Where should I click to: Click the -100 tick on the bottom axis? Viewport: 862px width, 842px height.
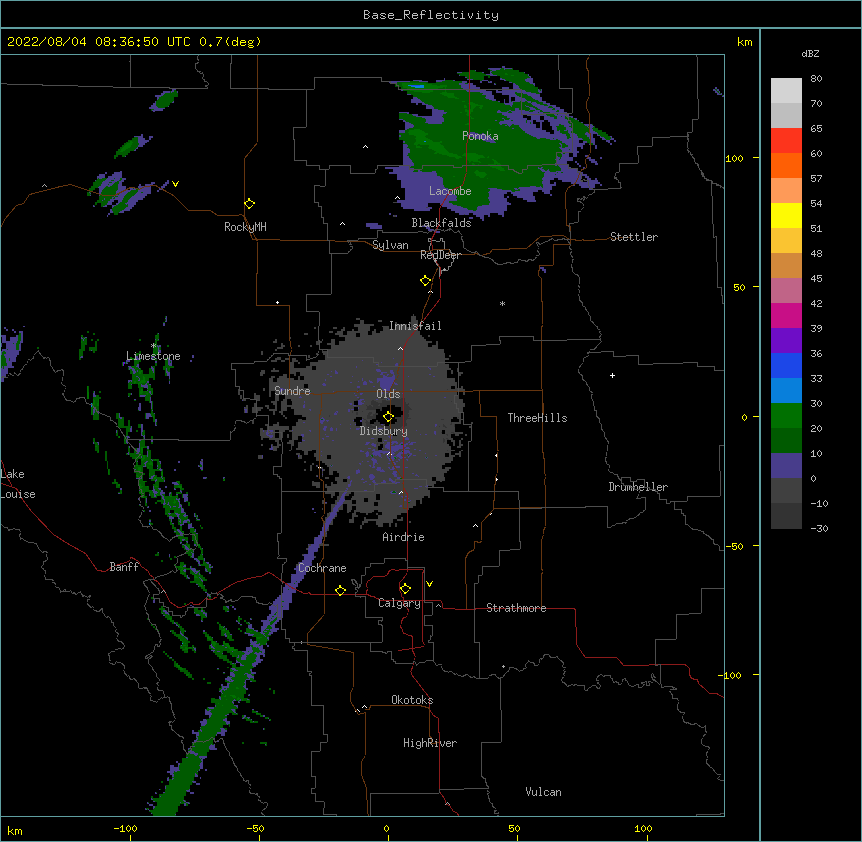coord(125,828)
